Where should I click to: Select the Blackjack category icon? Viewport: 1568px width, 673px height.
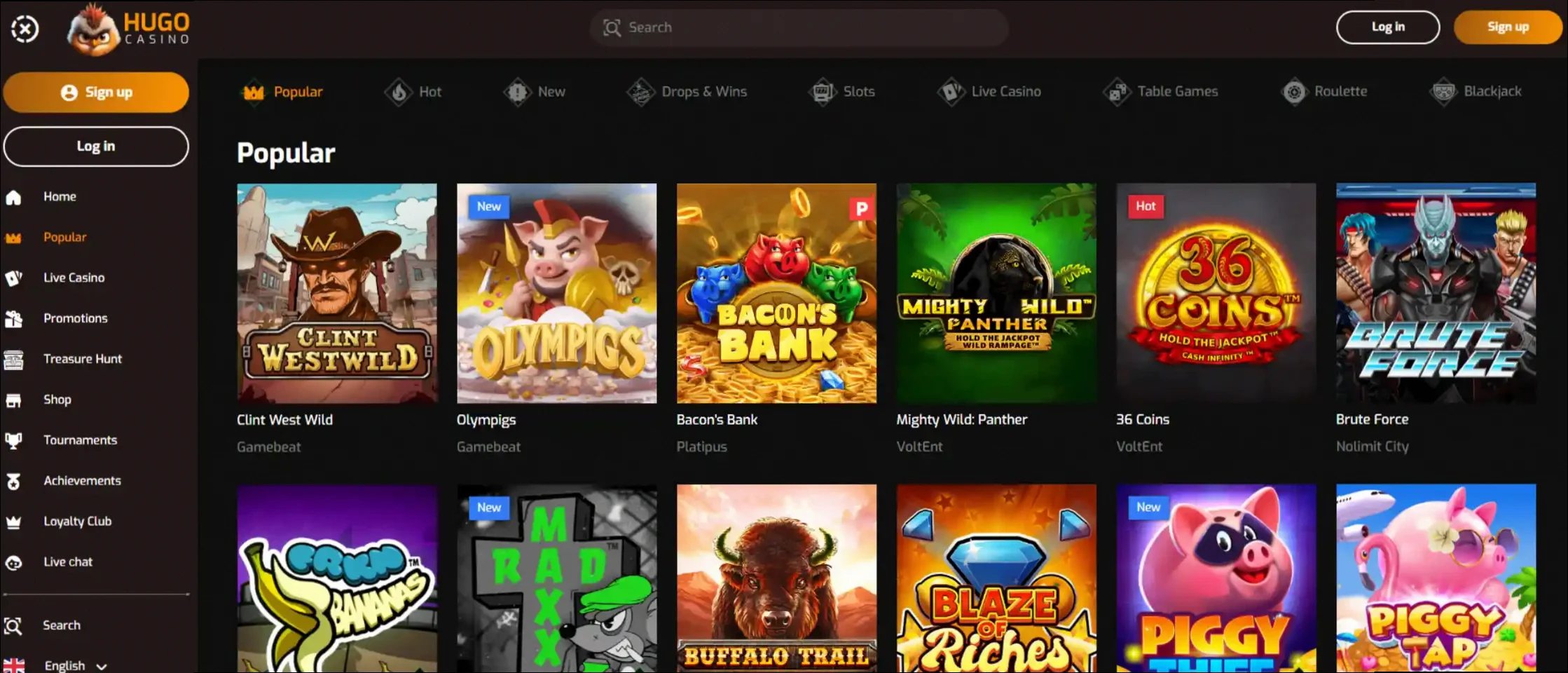coord(1445,91)
